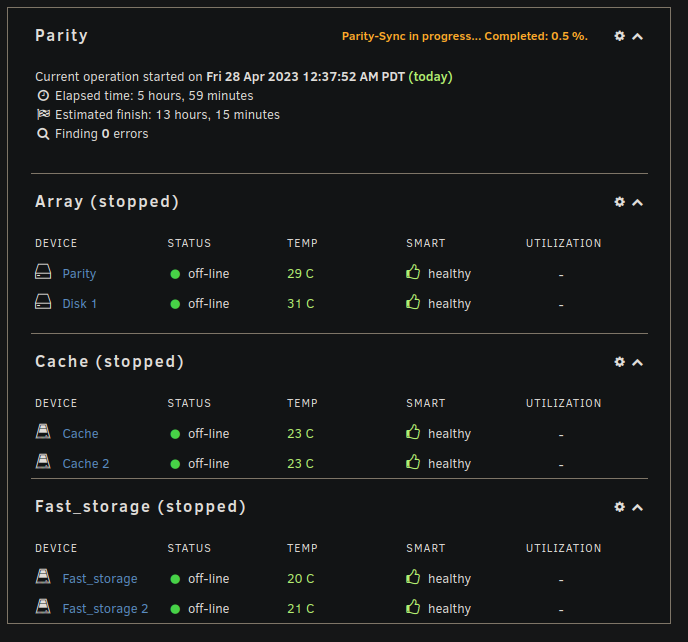Click the drive icon beside Cache
The height and width of the screenshot is (642, 688).
[x=43, y=431]
